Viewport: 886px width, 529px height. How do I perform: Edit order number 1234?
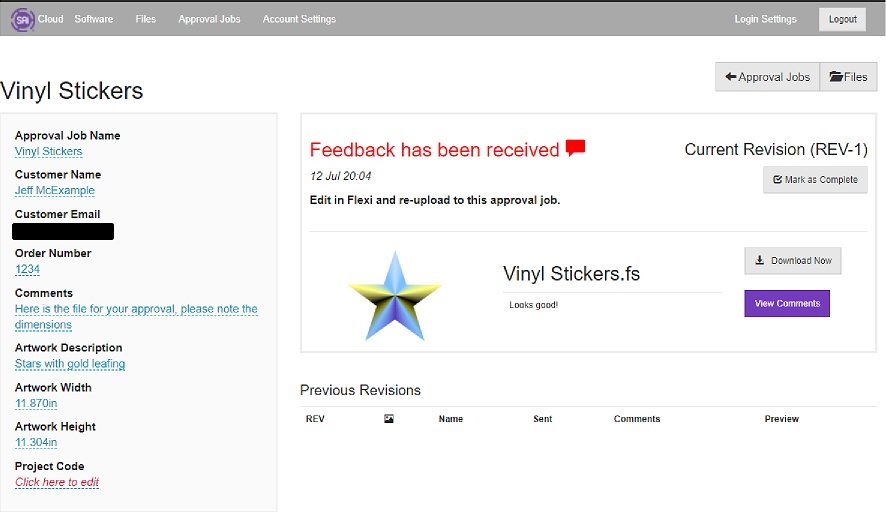[x=28, y=269]
